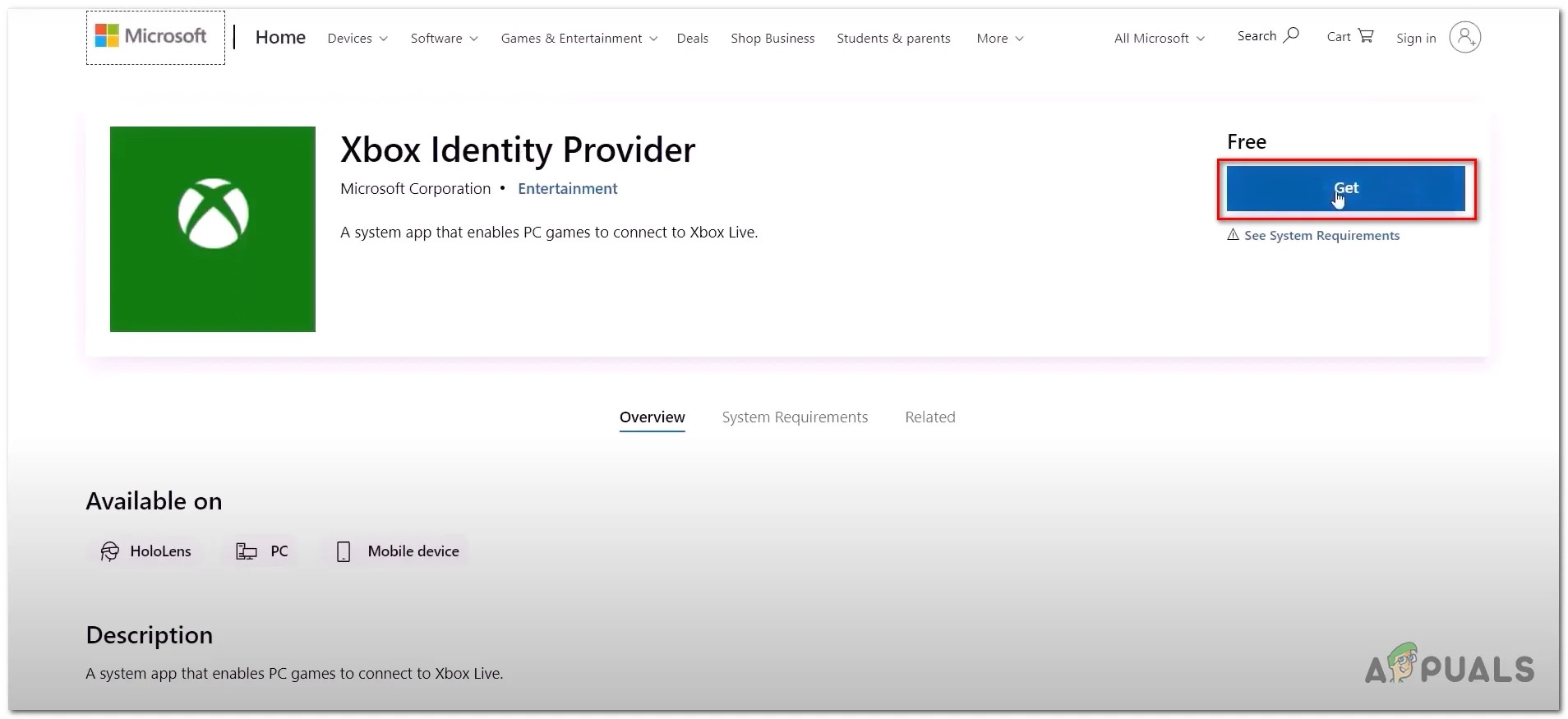
Task: Expand Games & Entertainment menu
Action: pyautogui.click(x=579, y=39)
